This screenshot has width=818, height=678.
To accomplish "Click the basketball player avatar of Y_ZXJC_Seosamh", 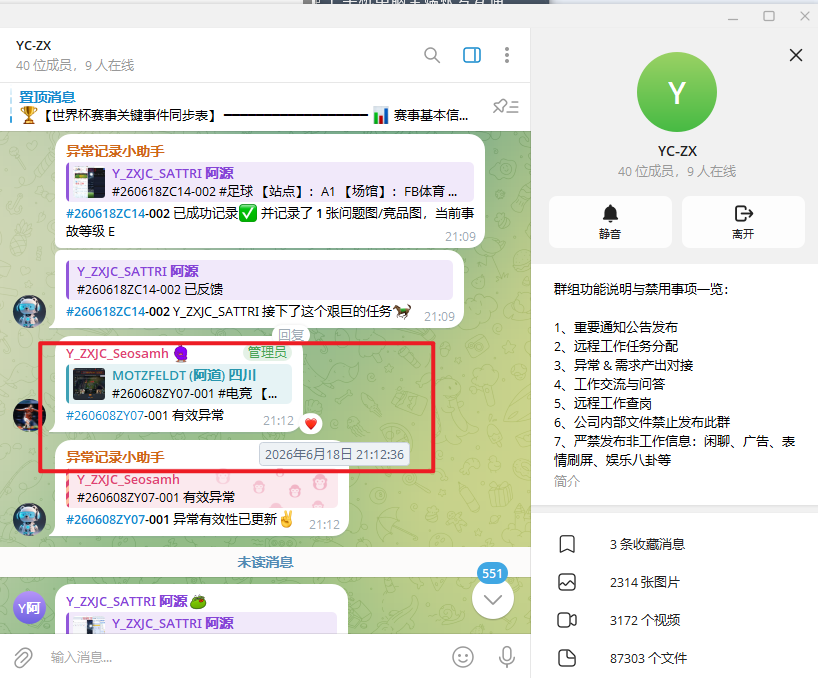I will point(29,415).
